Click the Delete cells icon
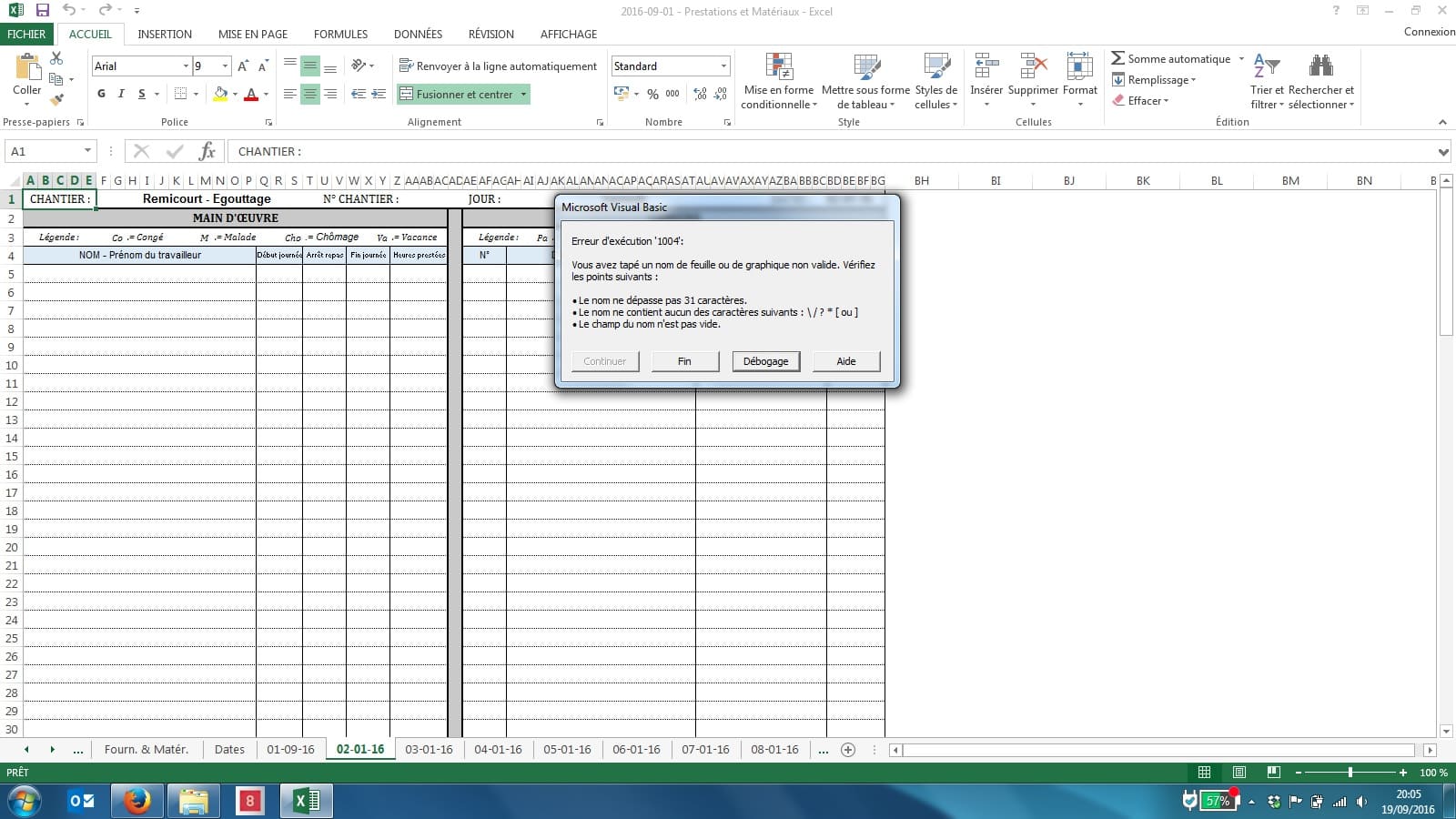 1033,68
